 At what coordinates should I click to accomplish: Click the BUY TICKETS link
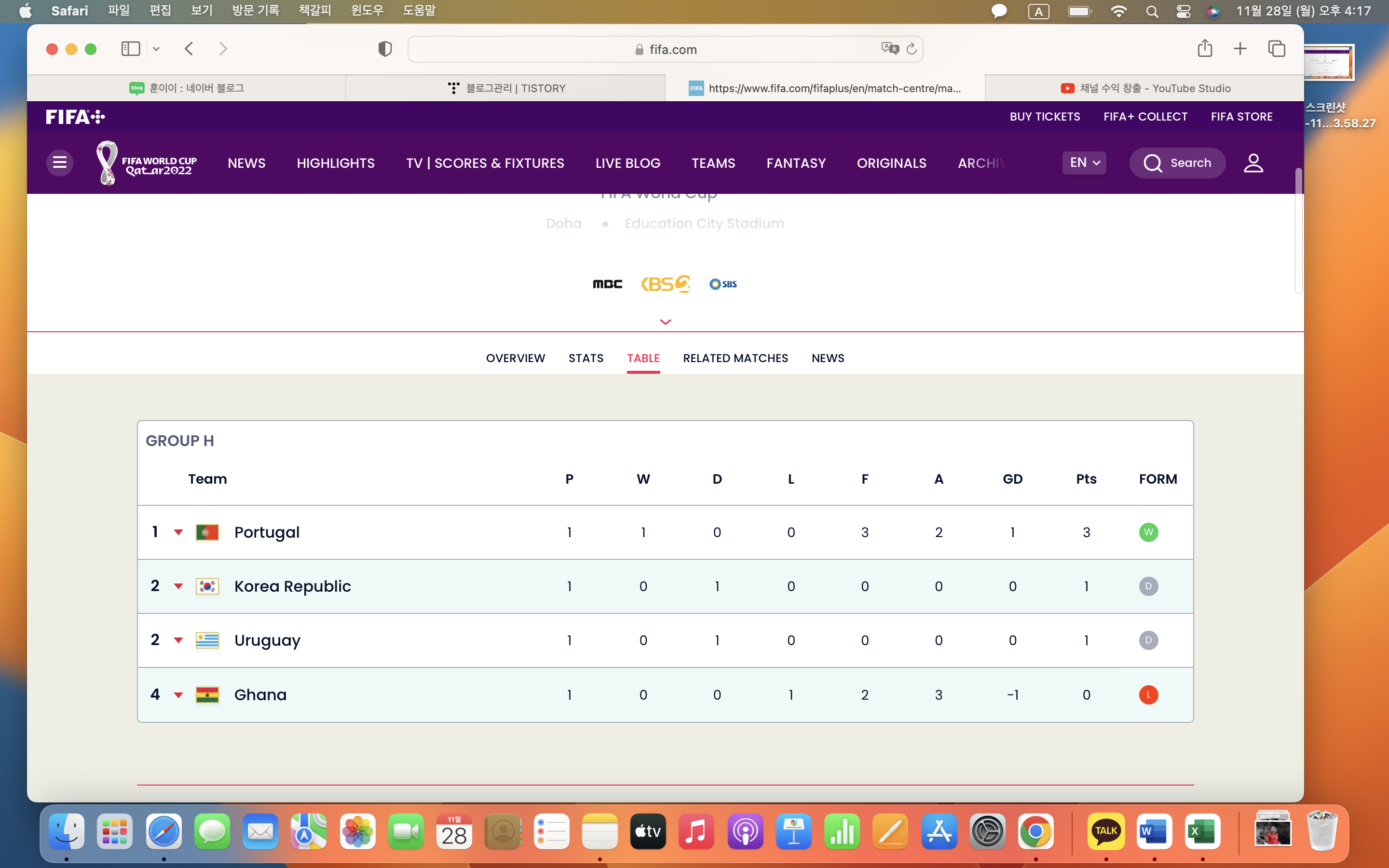coord(1045,117)
